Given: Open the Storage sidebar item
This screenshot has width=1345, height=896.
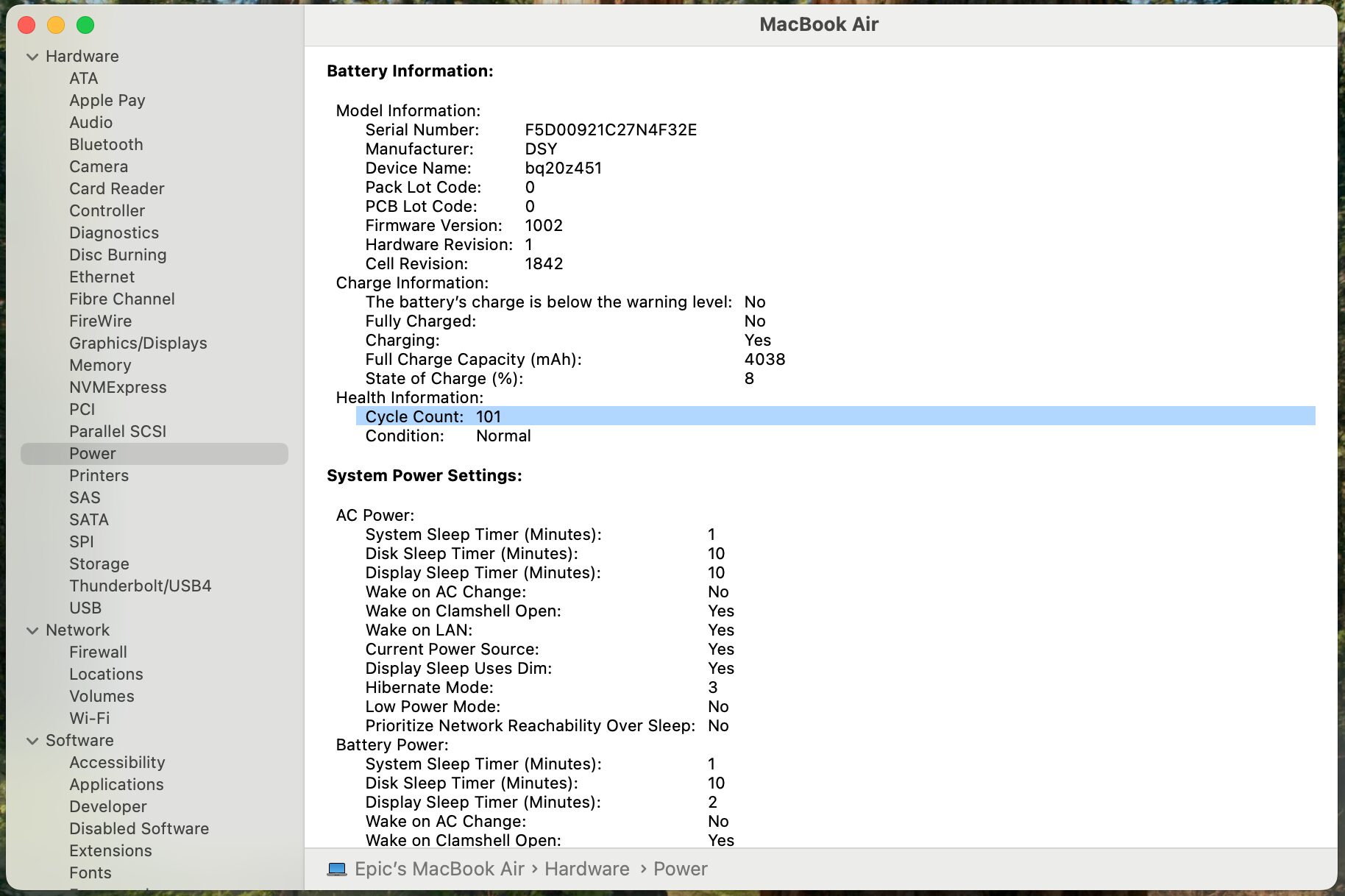Looking at the screenshot, I should tap(99, 563).
